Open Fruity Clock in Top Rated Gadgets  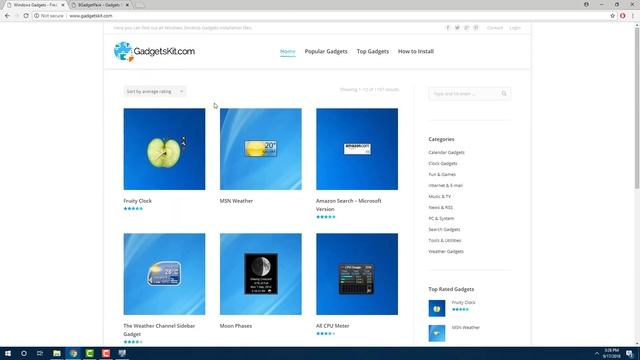point(463,302)
